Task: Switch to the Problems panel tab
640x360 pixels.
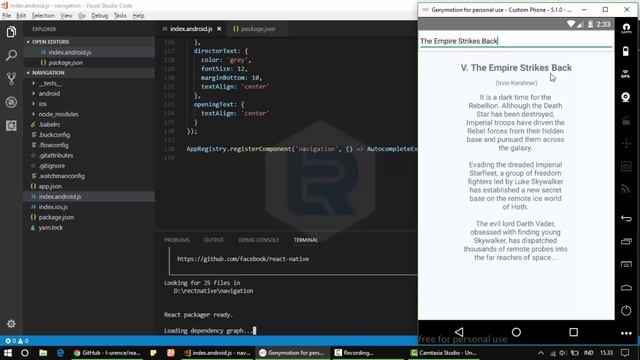Action: click(177, 240)
